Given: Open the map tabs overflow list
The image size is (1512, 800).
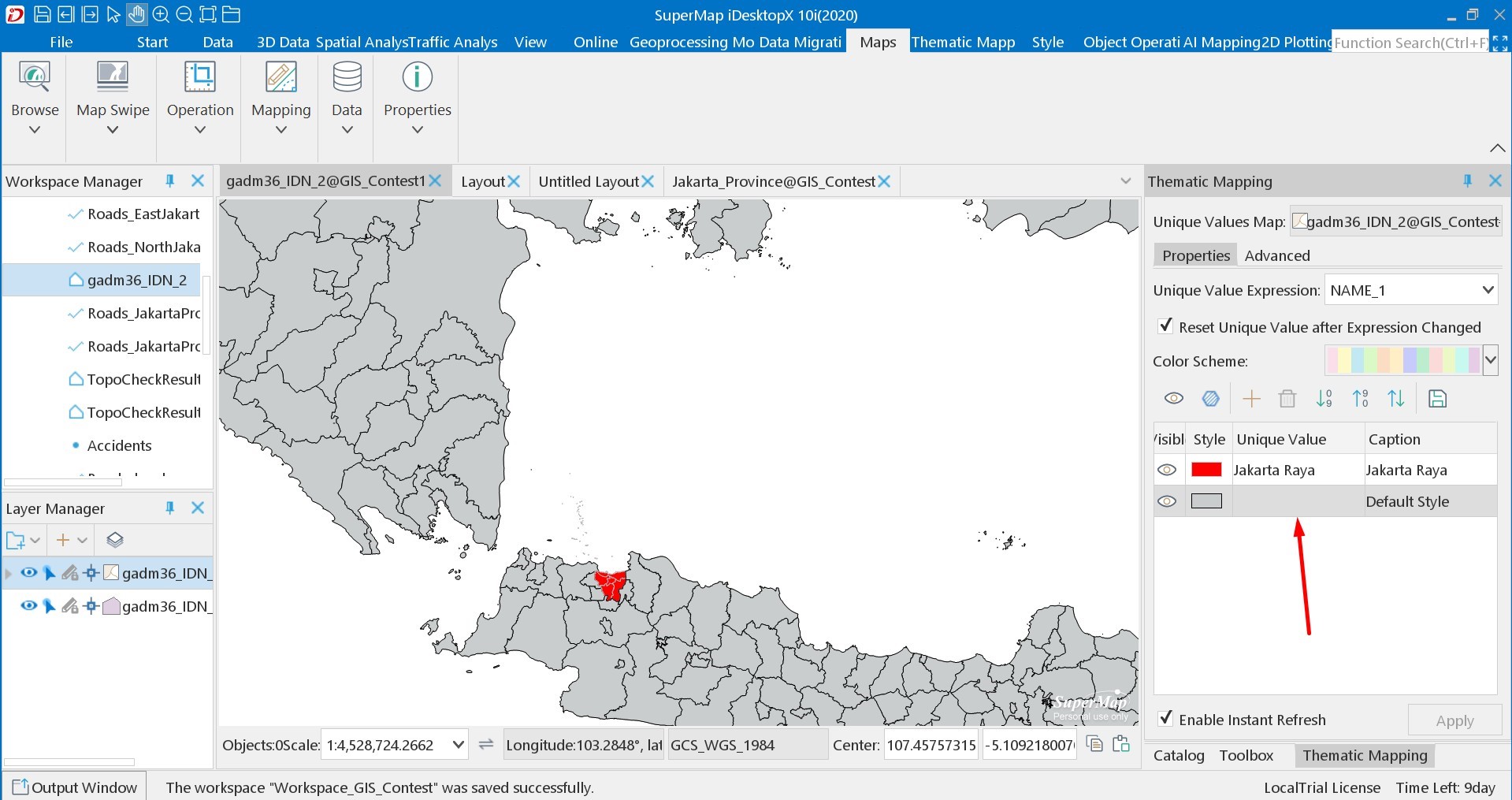Looking at the screenshot, I should click(1126, 181).
